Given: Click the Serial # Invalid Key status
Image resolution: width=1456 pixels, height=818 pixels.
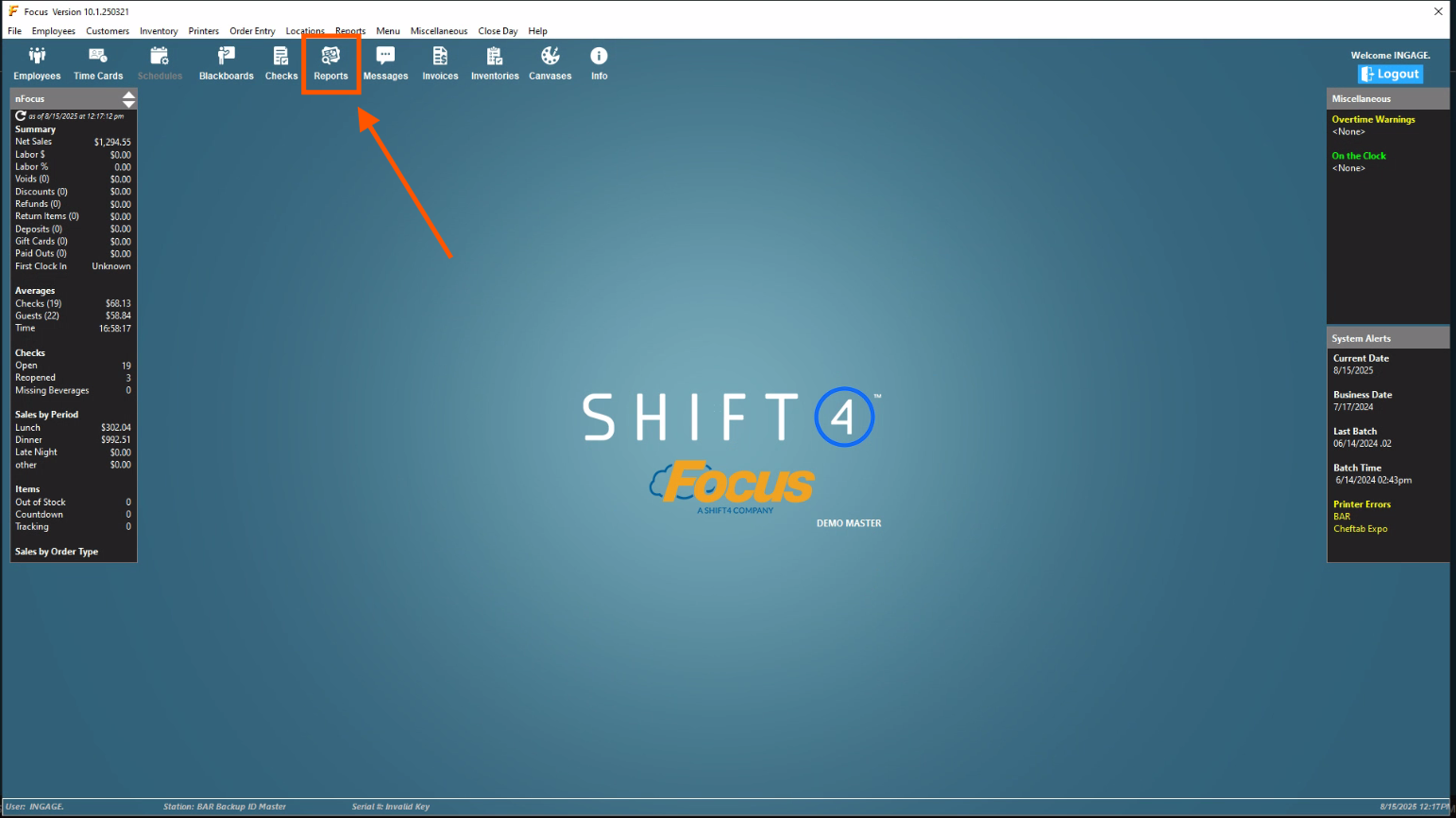Looking at the screenshot, I should point(391,807).
